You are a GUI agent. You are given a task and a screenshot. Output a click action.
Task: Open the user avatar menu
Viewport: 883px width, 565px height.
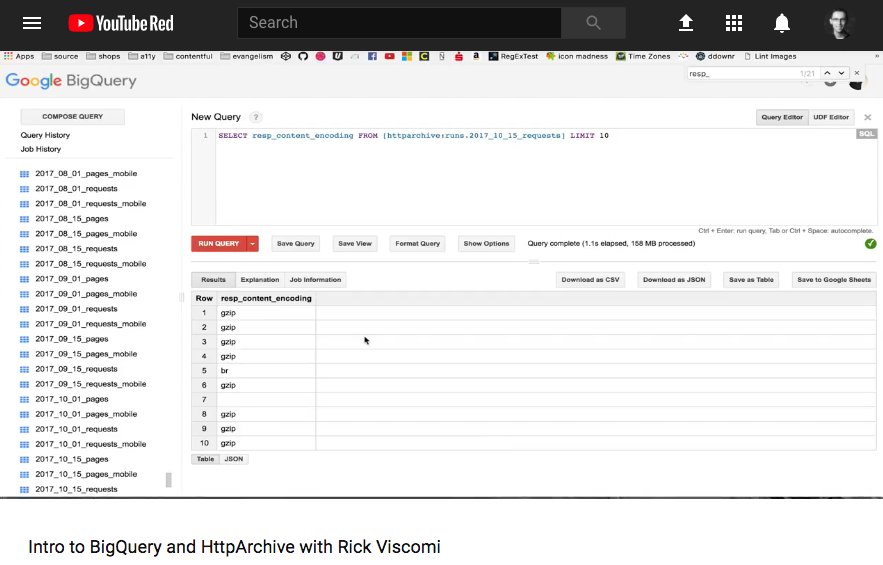tap(839, 24)
